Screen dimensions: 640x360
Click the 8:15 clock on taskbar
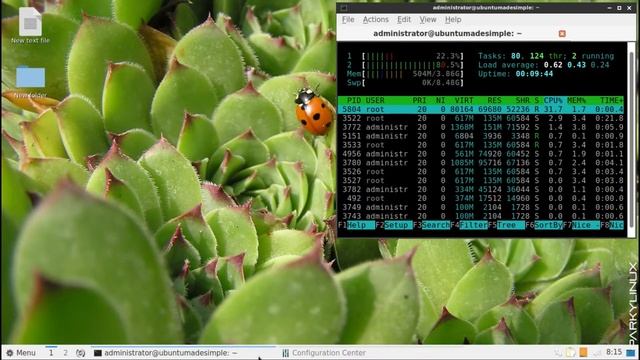[x=614, y=352]
